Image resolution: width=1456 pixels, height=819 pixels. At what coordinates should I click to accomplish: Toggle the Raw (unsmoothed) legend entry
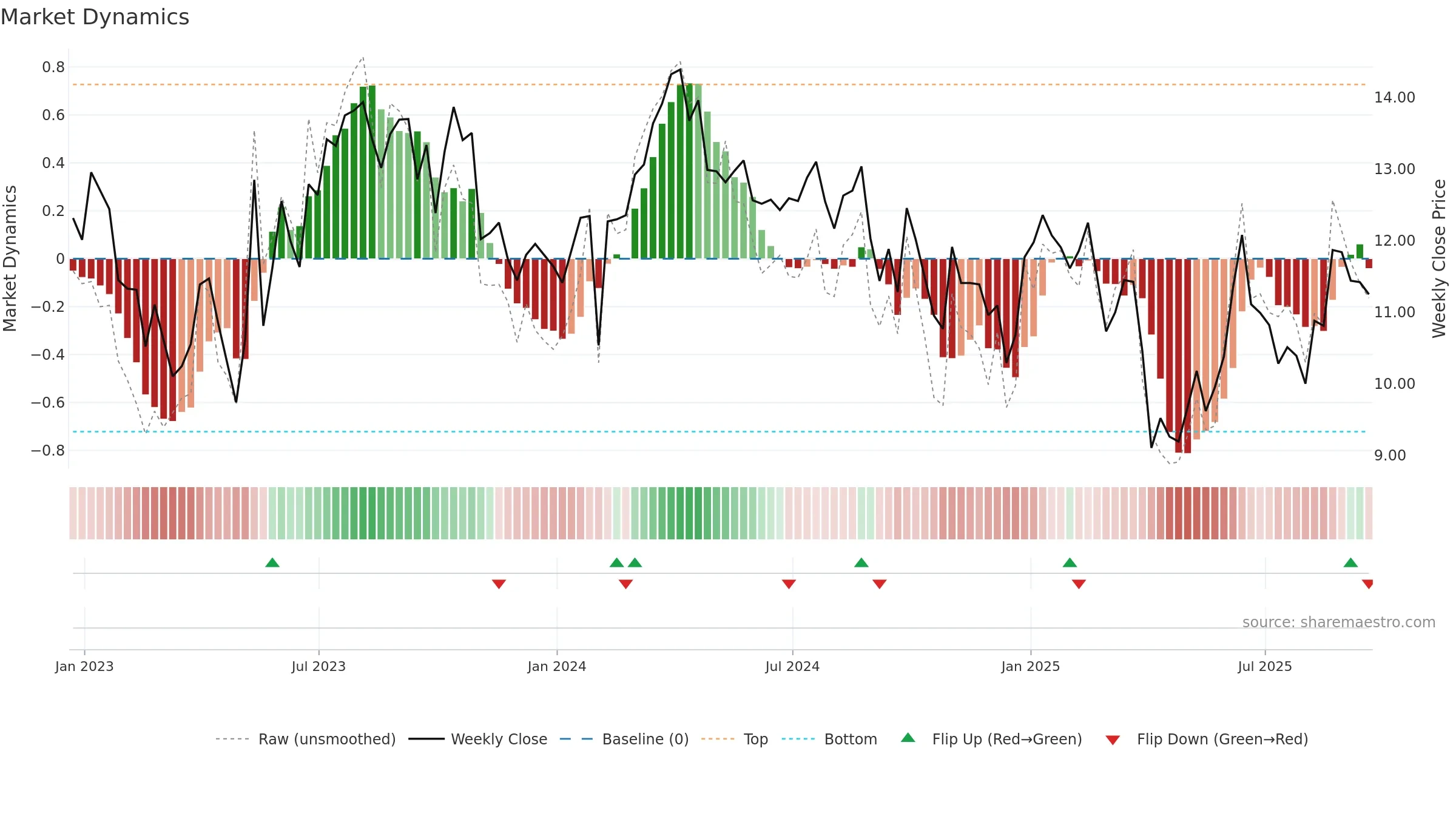(x=327, y=739)
